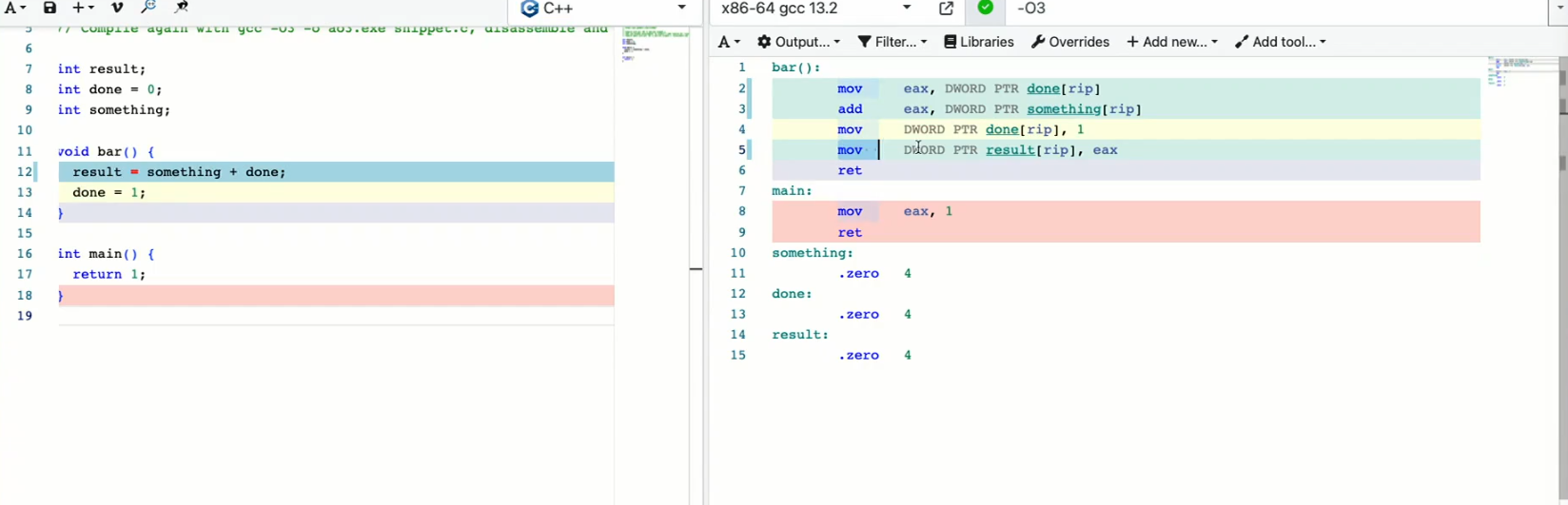Open the add new pane plus menu in editor

point(84,8)
